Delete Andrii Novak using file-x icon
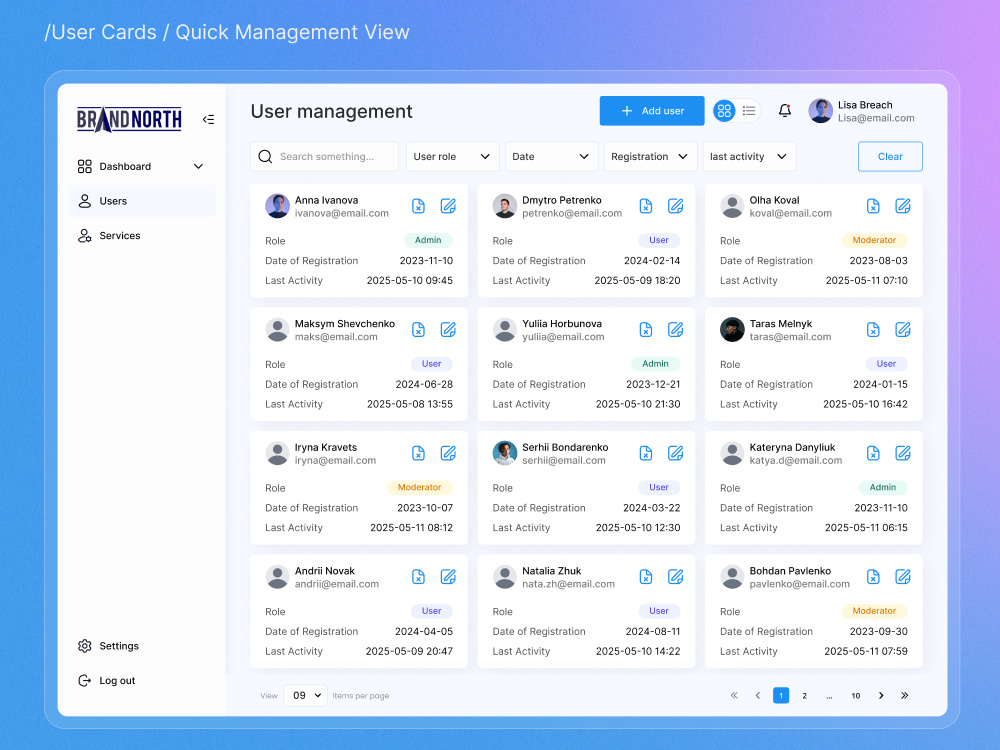The image size is (1000, 750). [x=418, y=577]
